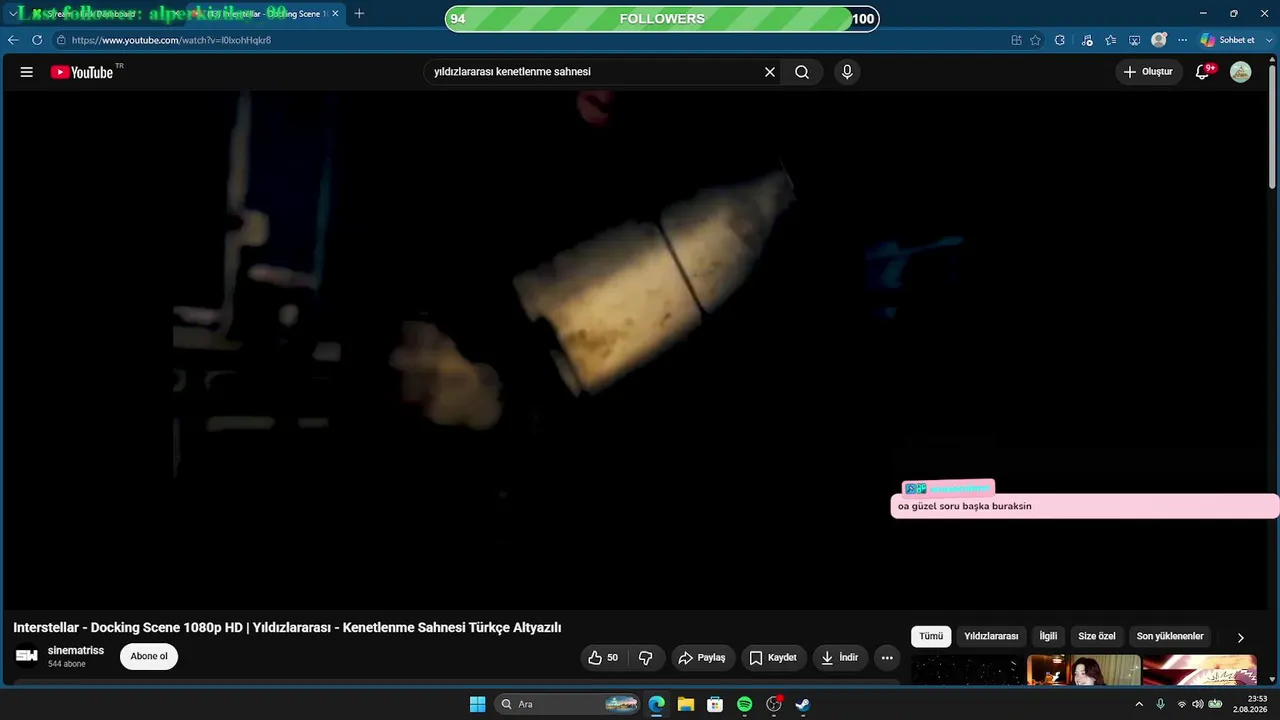
Task: Subscribe with the Abone ol button
Action: click(149, 656)
